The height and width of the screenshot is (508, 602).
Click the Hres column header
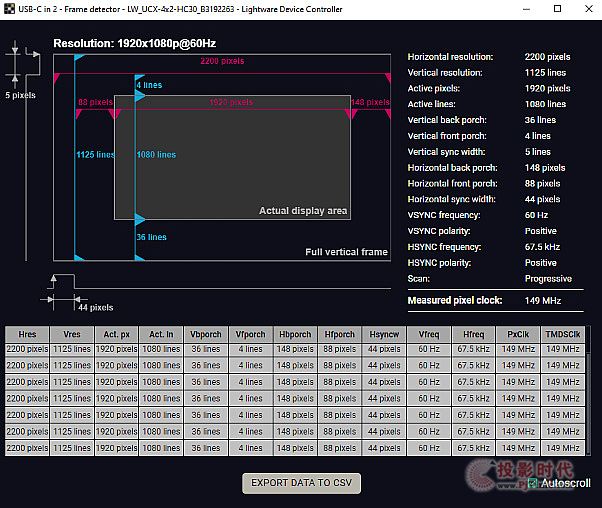[x=27, y=334]
